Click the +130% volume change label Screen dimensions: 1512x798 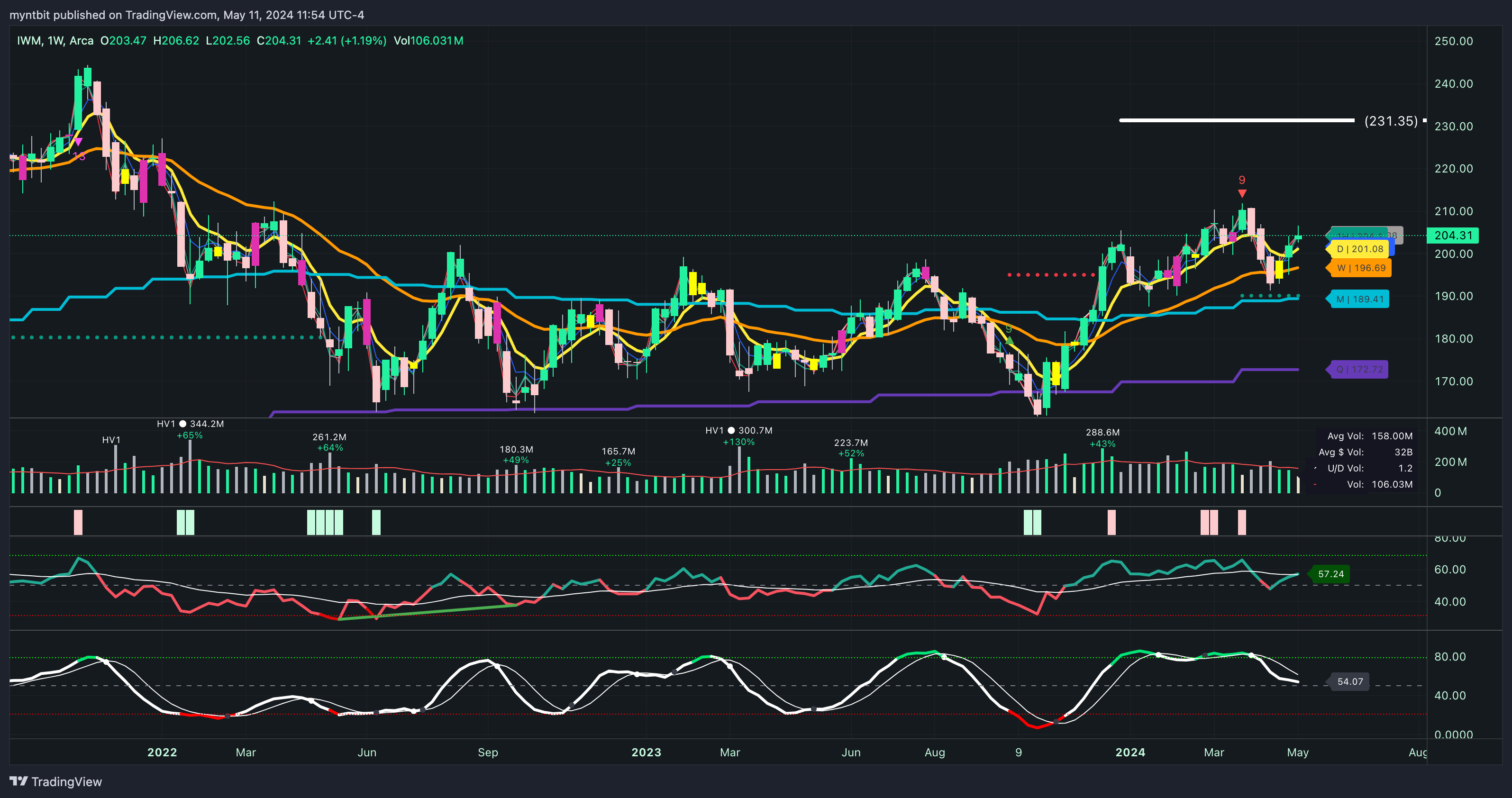click(x=739, y=442)
